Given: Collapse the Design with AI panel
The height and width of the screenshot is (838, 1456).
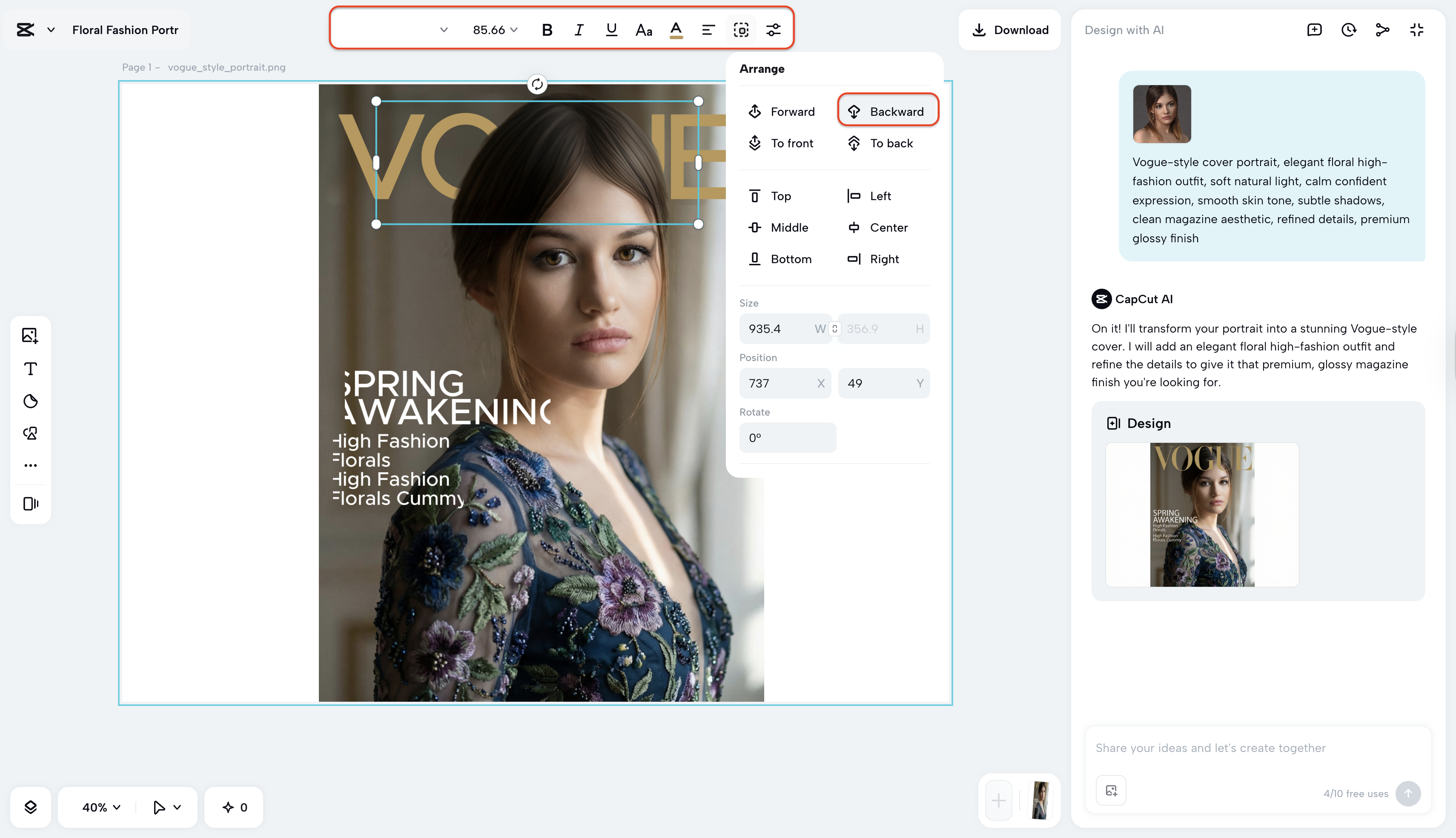Looking at the screenshot, I should click(1416, 30).
